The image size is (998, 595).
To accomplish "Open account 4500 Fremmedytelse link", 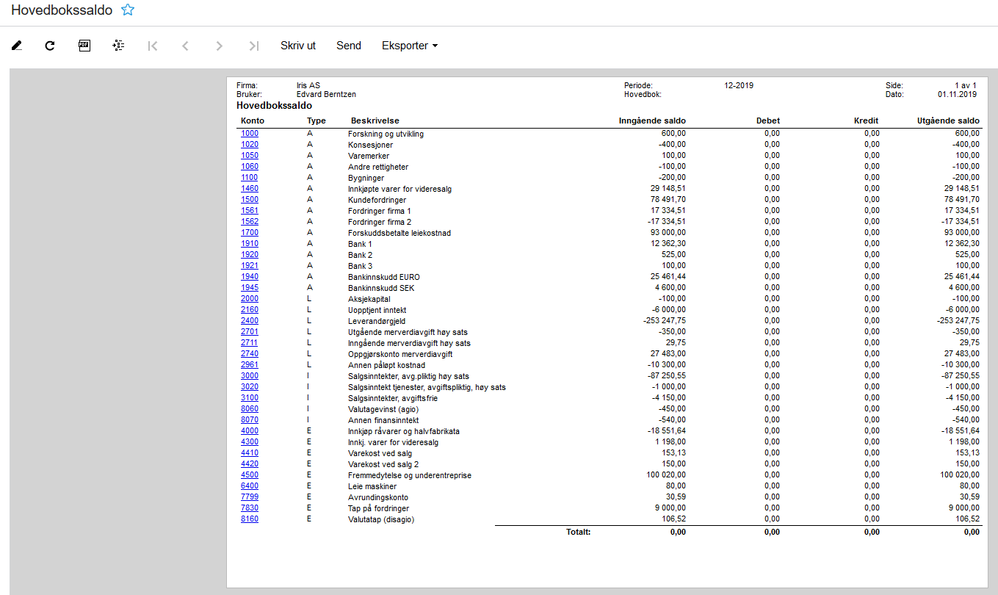I will pos(250,475).
